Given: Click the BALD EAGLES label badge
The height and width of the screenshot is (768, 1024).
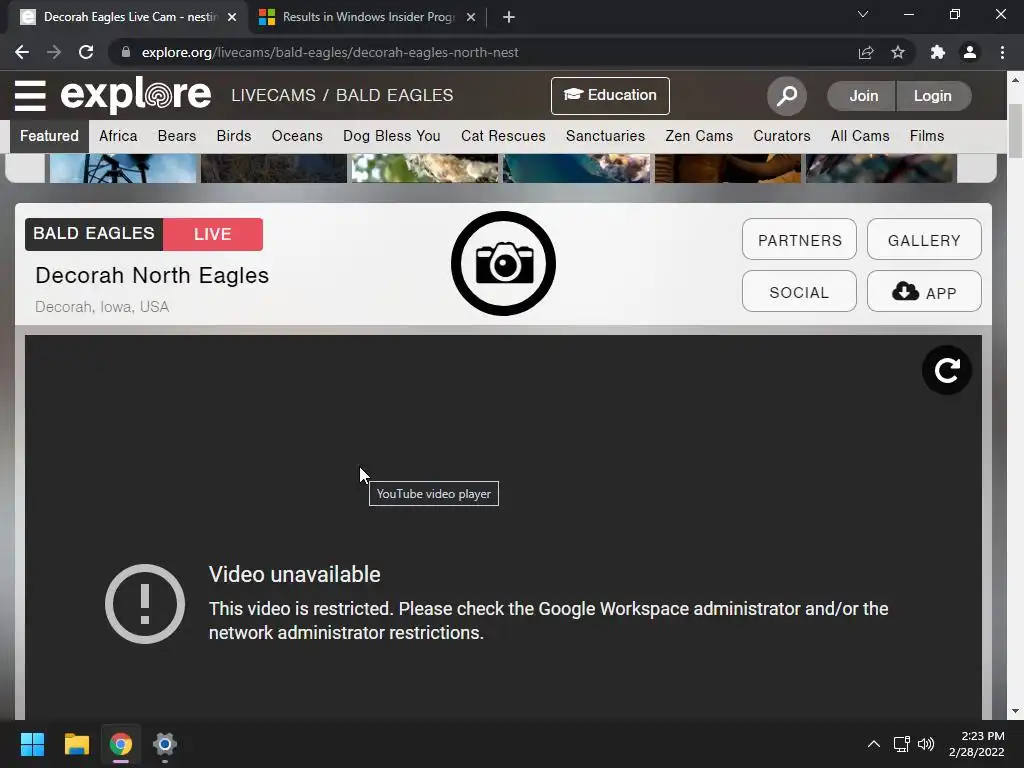Looking at the screenshot, I should coord(94,234).
